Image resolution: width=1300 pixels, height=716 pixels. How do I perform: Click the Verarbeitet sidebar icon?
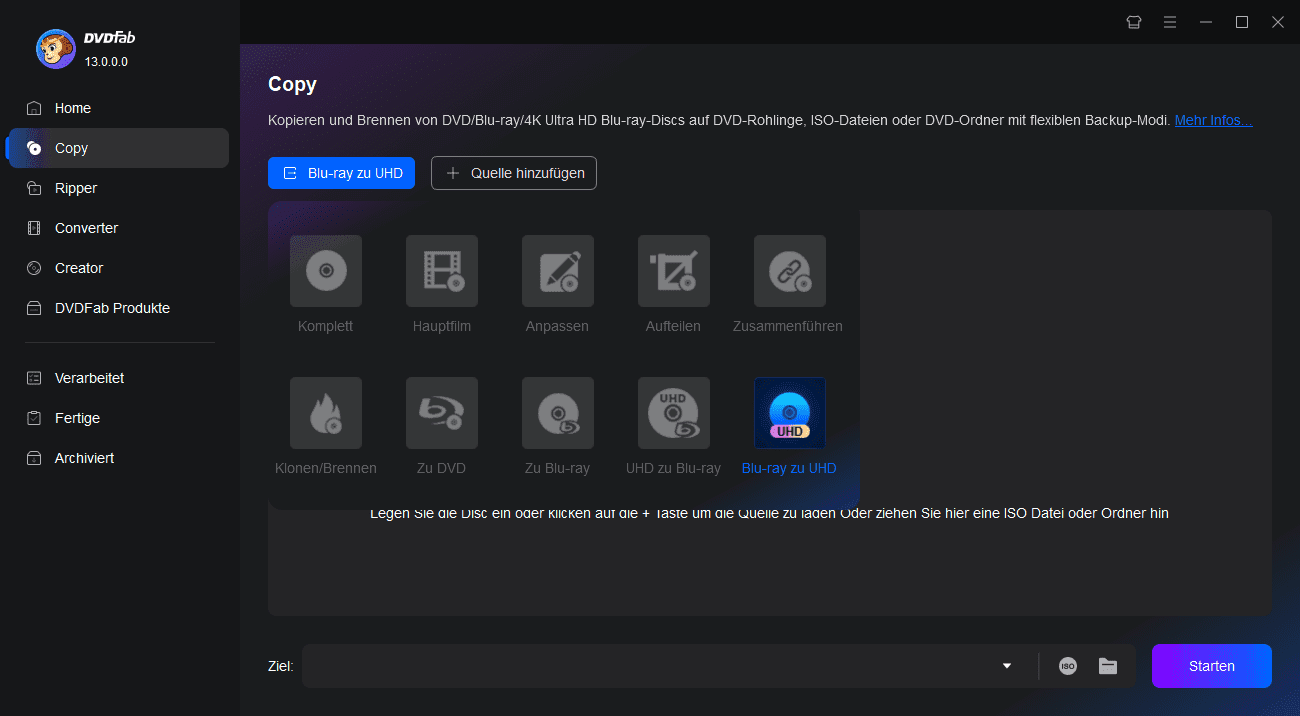(35, 378)
